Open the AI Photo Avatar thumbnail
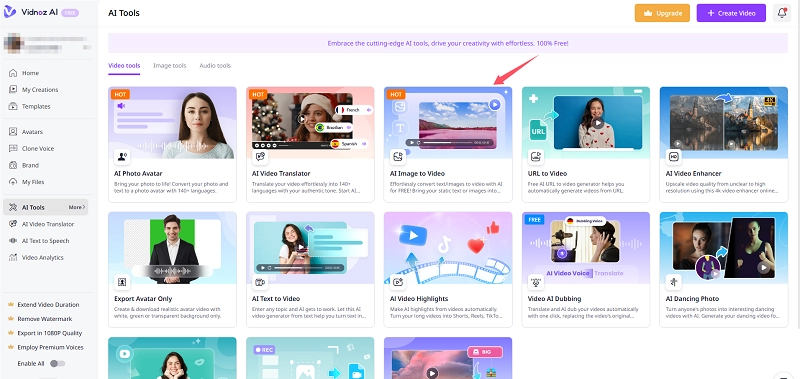 tap(172, 122)
